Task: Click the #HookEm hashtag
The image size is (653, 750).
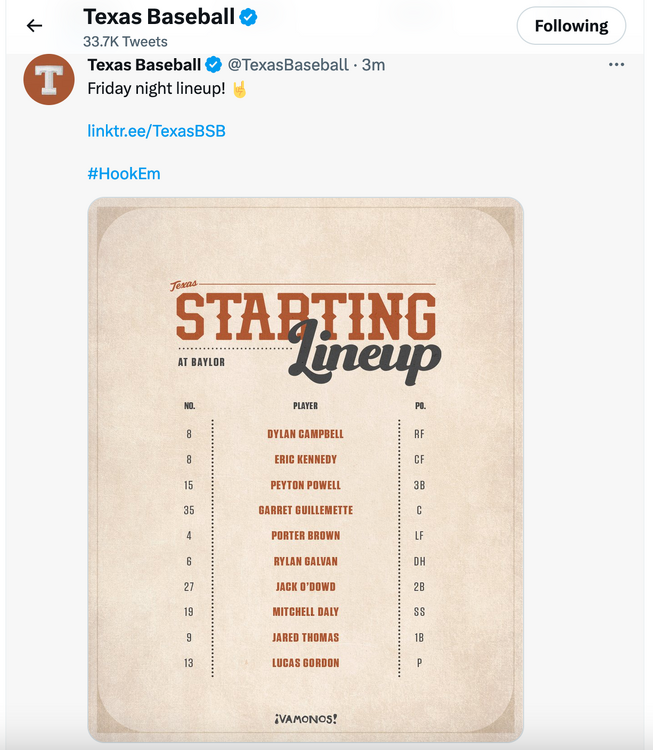Action: (x=124, y=173)
